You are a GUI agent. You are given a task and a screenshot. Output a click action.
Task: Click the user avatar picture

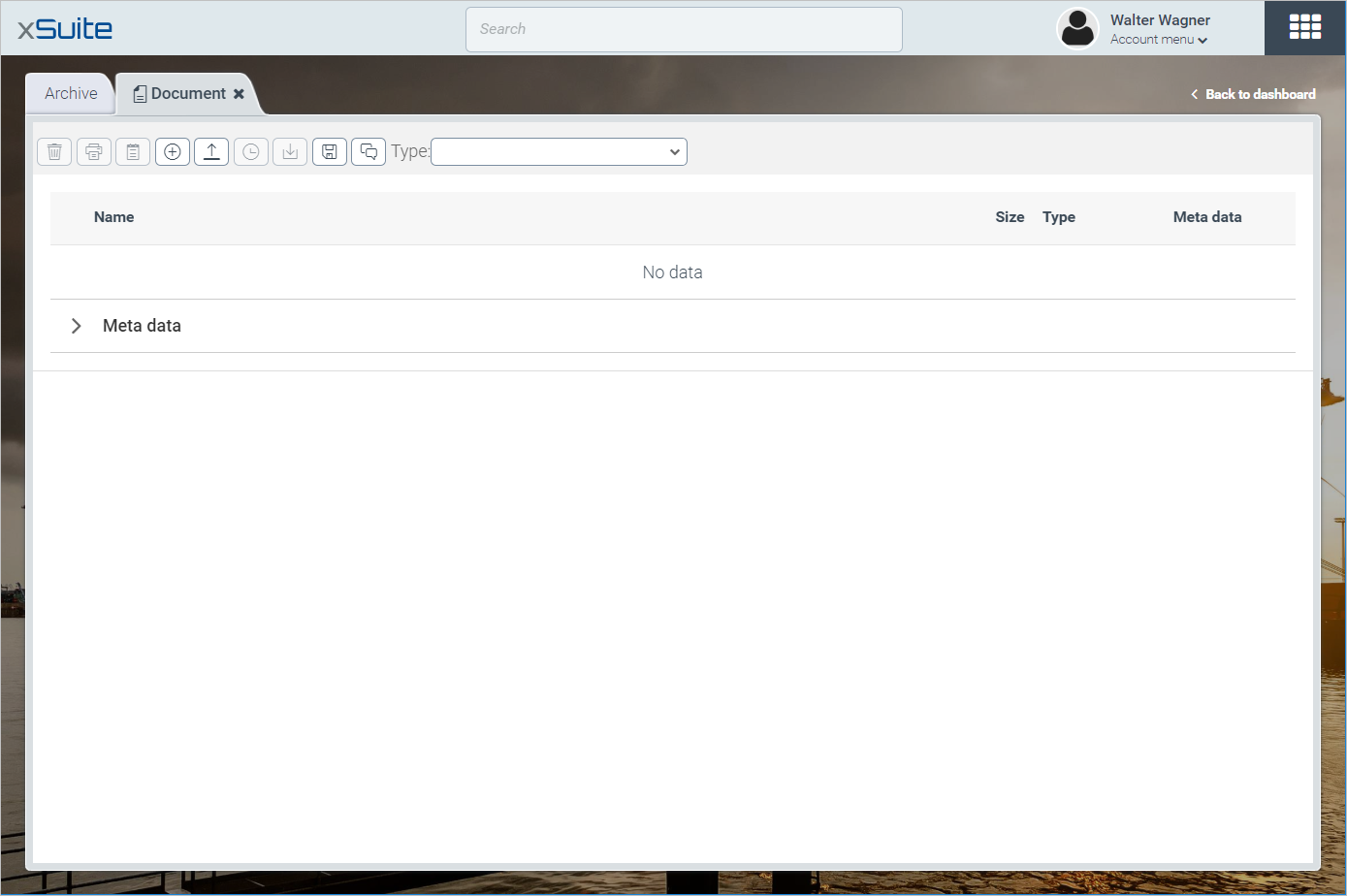[x=1077, y=28]
